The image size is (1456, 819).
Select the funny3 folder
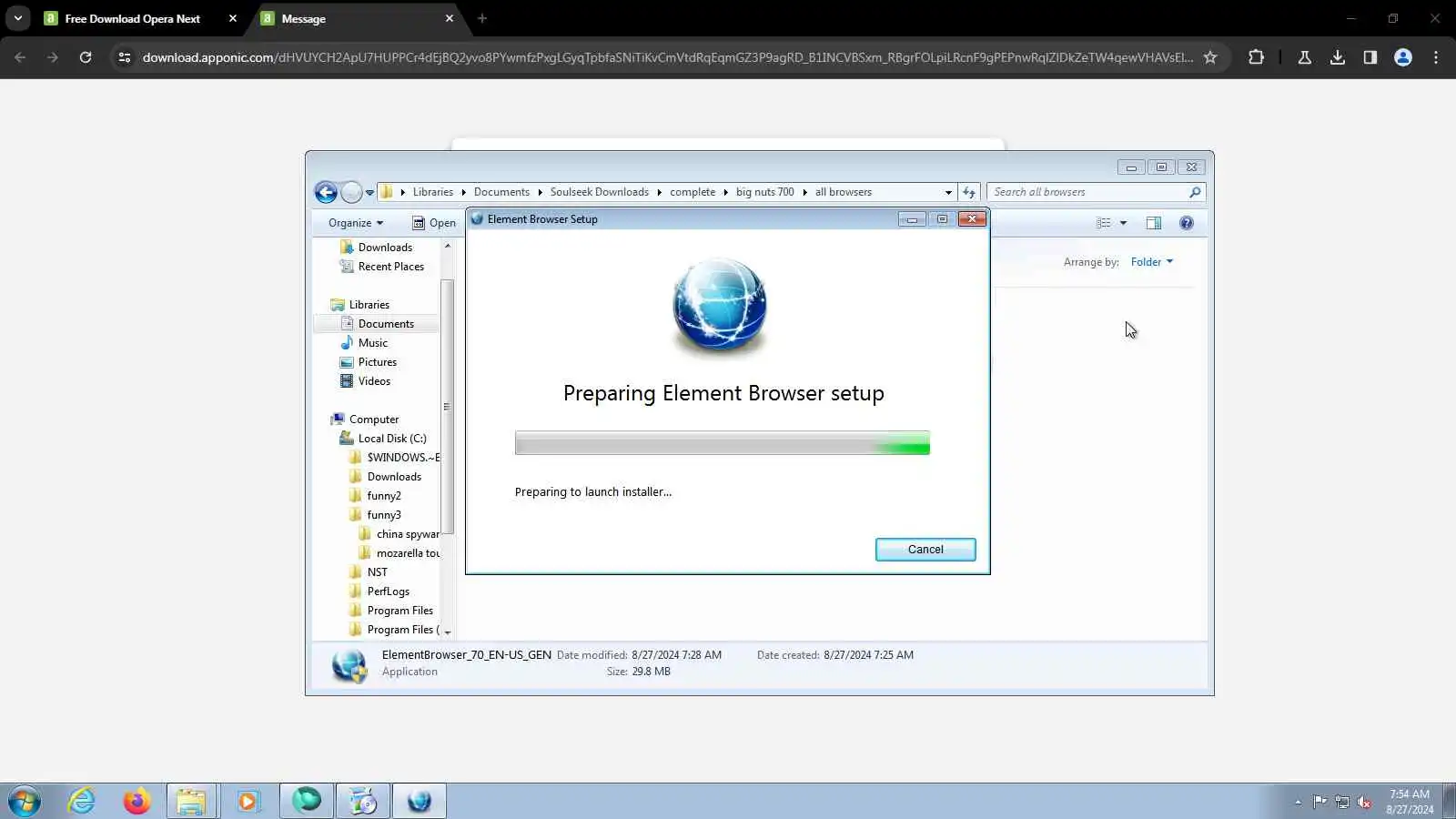click(x=384, y=515)
